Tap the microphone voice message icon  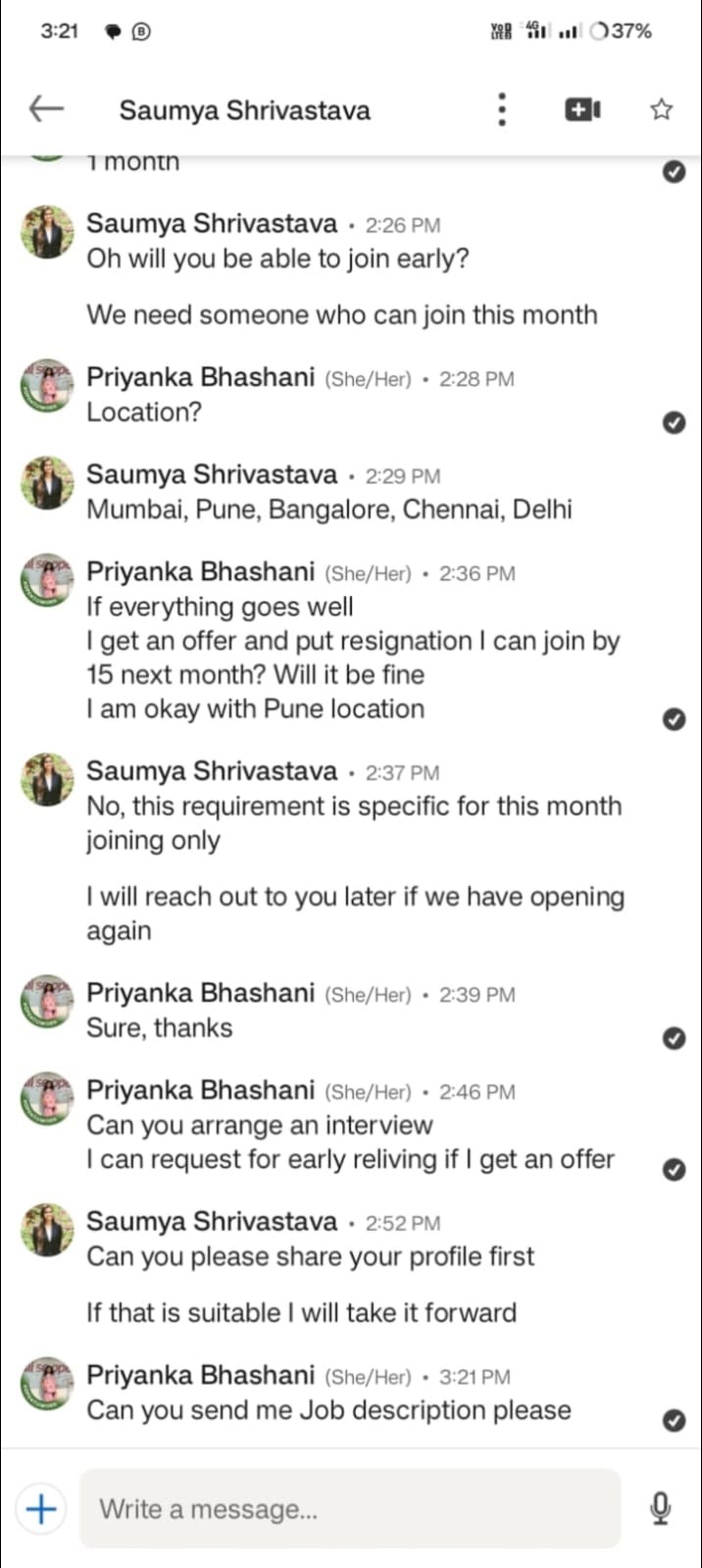(661, 1508)
